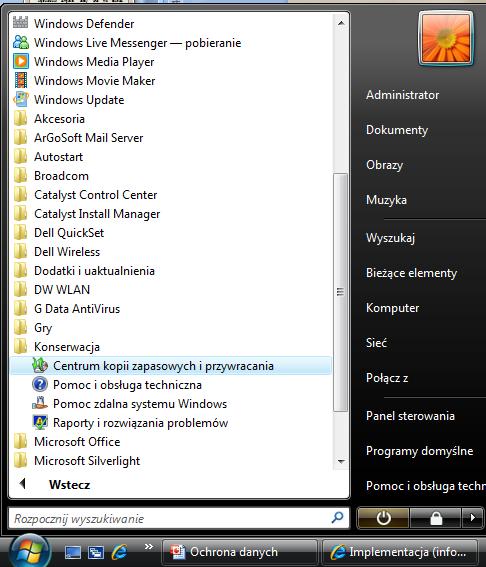Click the Centrum kopii zapasowych icon
Viewport: 486px width, 567px height.
[39, 365]
